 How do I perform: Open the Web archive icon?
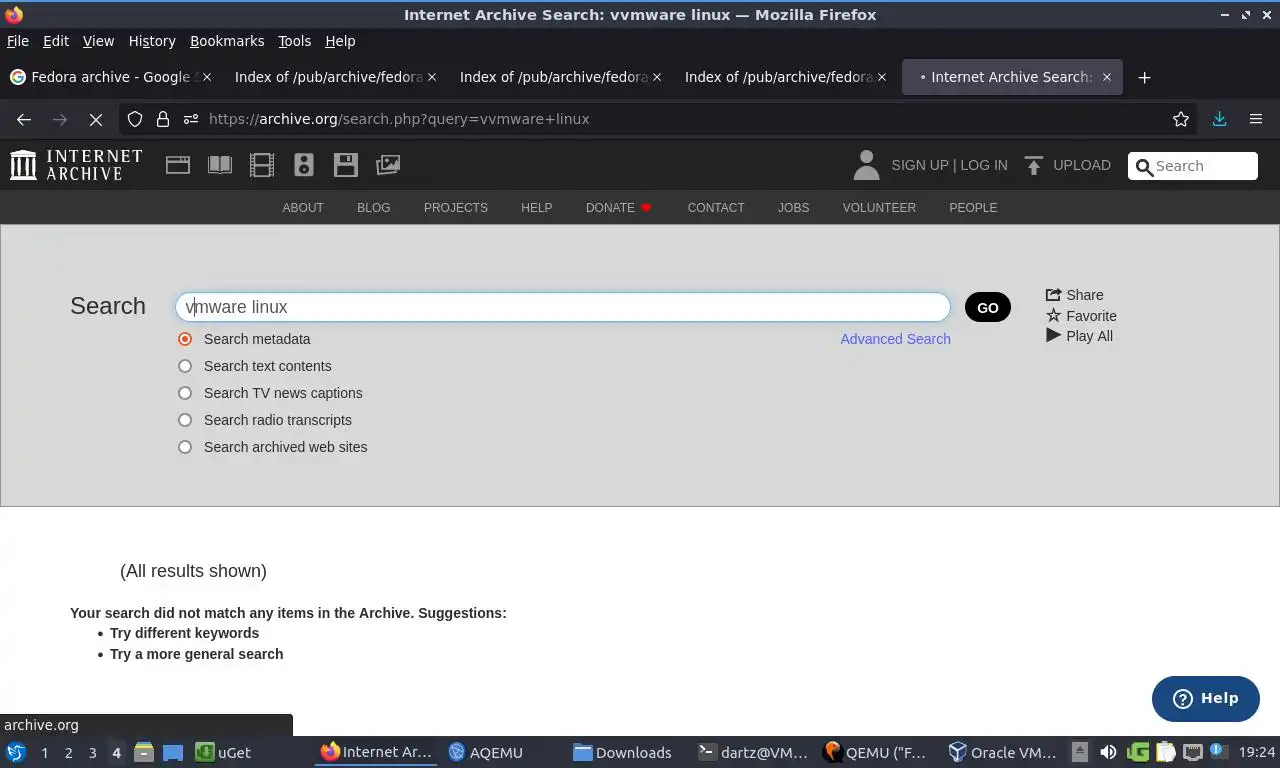tap(178, 165)
